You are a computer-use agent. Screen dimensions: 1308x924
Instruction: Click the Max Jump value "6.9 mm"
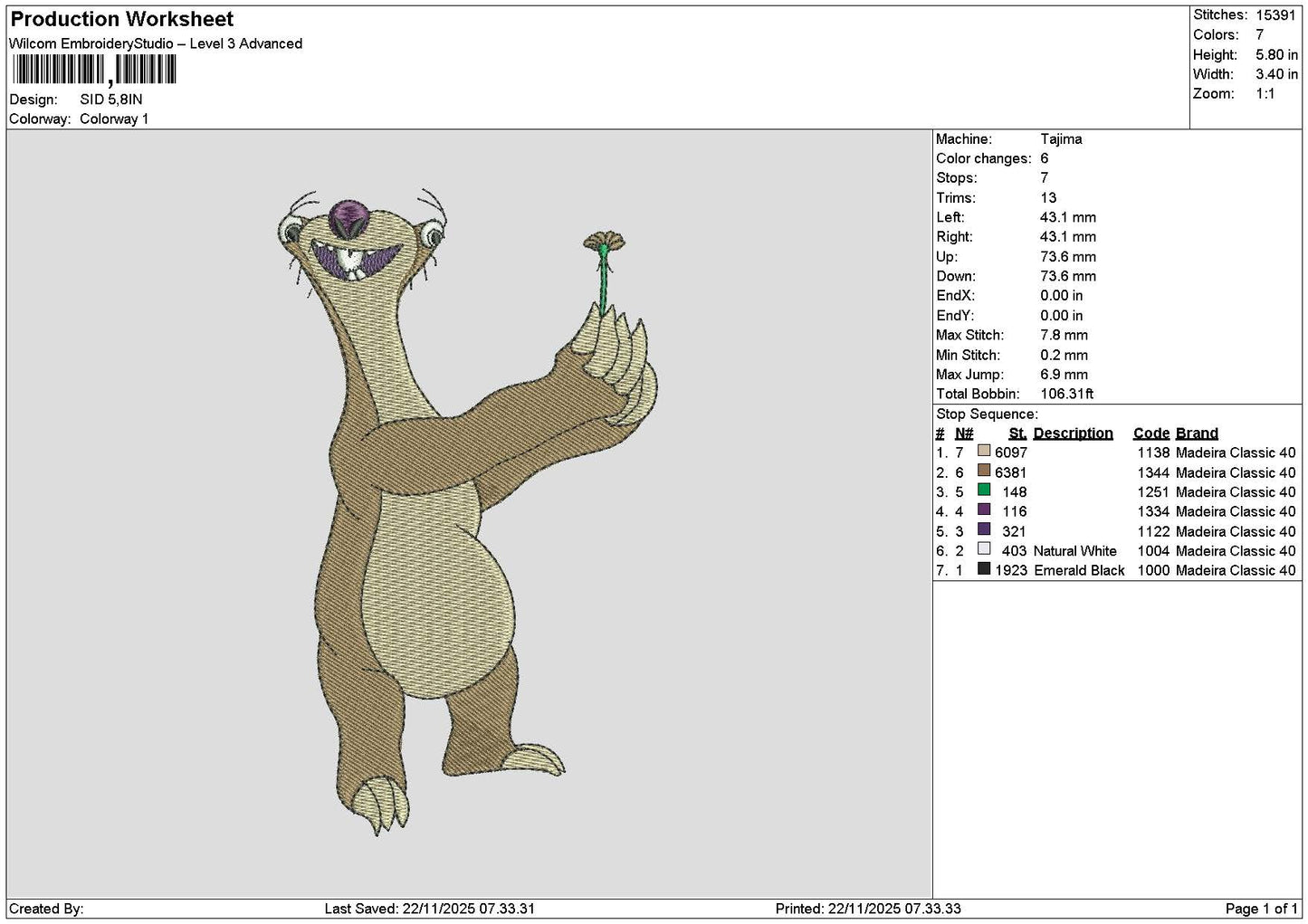coord(1065,375)
